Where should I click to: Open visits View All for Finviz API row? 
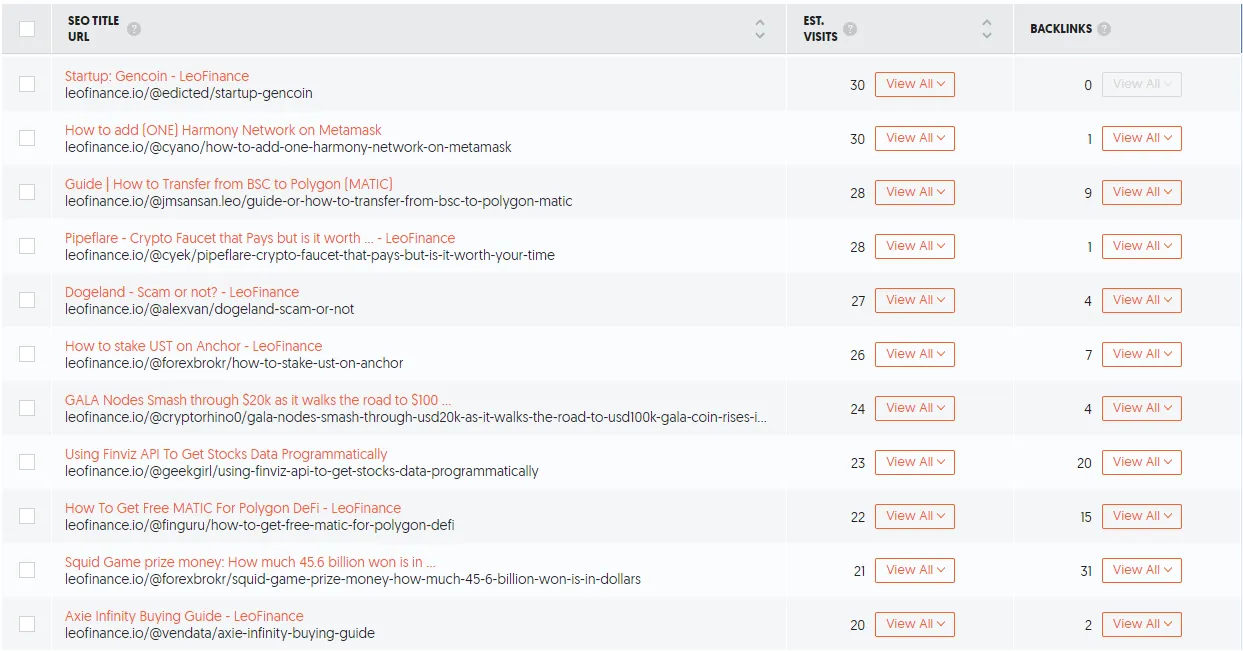(x=915, y=462)
